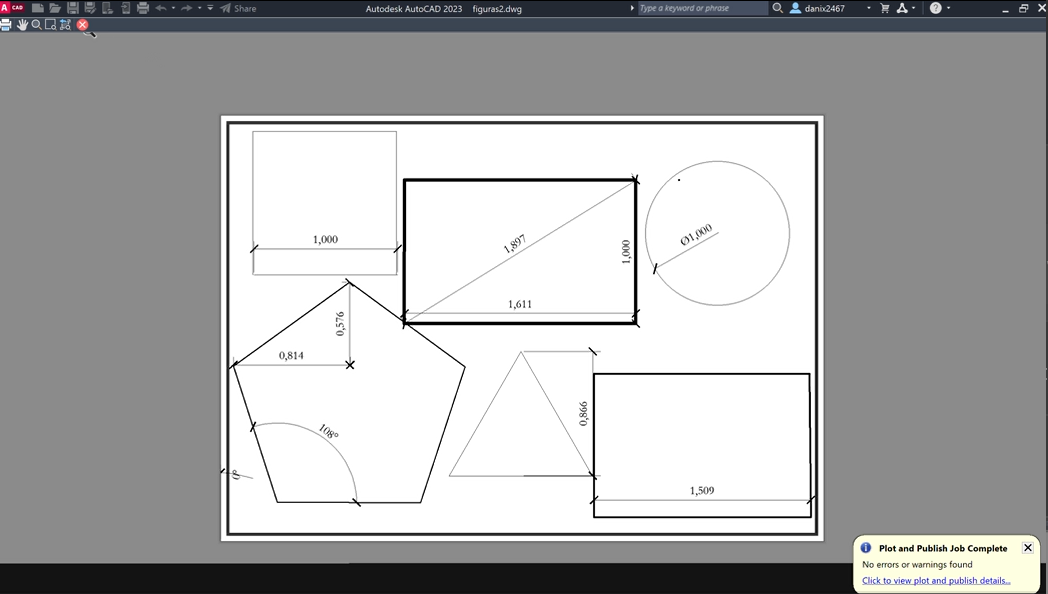Screen dimensions: 1048x594
Task: Click the Save As icon
Action: coord(90,8)
